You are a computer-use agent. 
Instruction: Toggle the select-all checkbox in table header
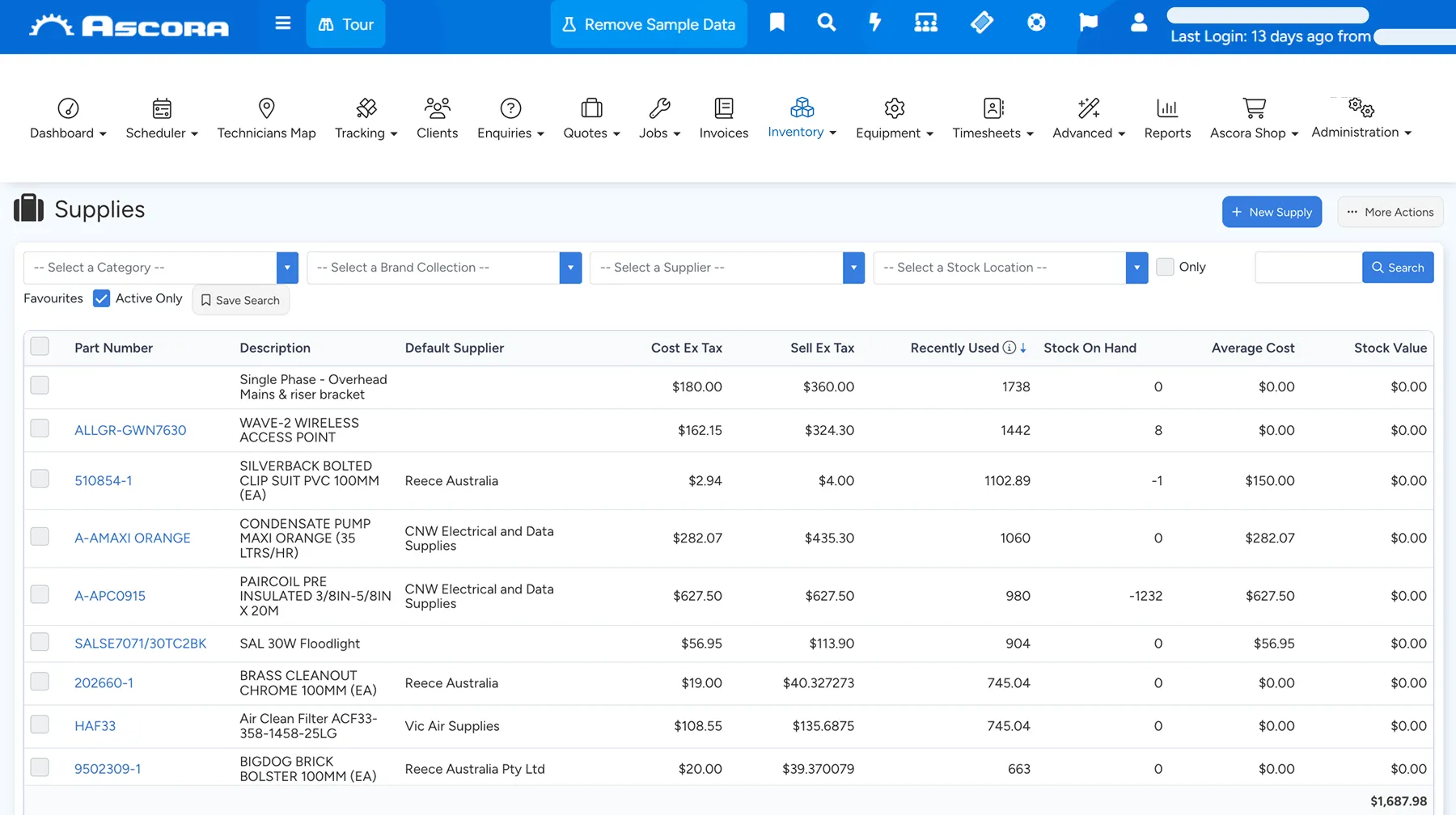coord(40,347)
